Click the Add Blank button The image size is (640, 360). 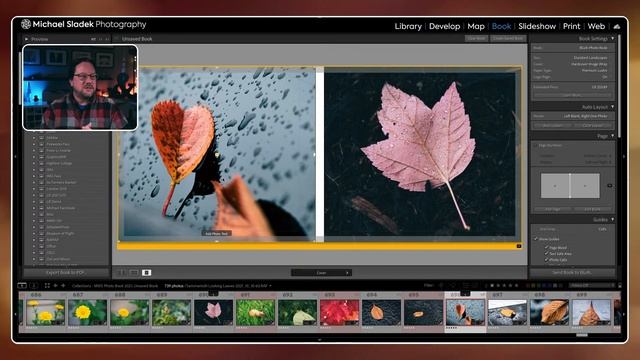(x=592, y=209)
